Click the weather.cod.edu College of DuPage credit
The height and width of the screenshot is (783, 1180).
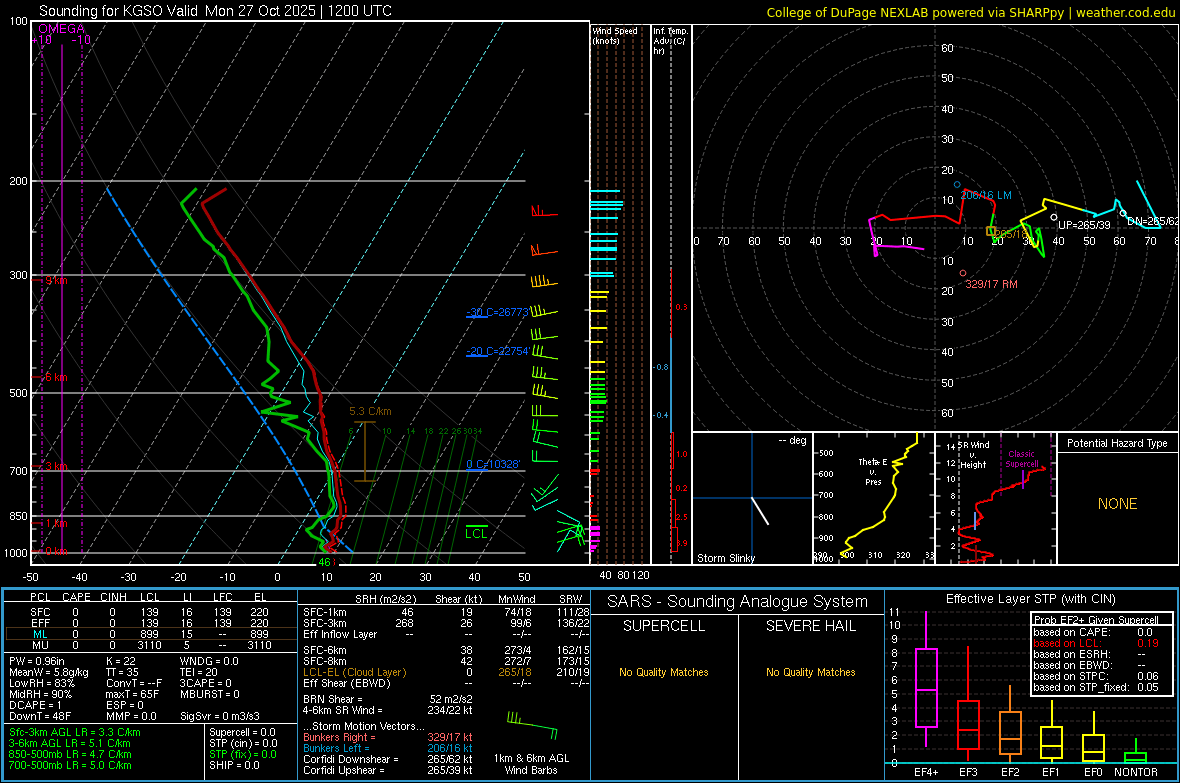971,12
